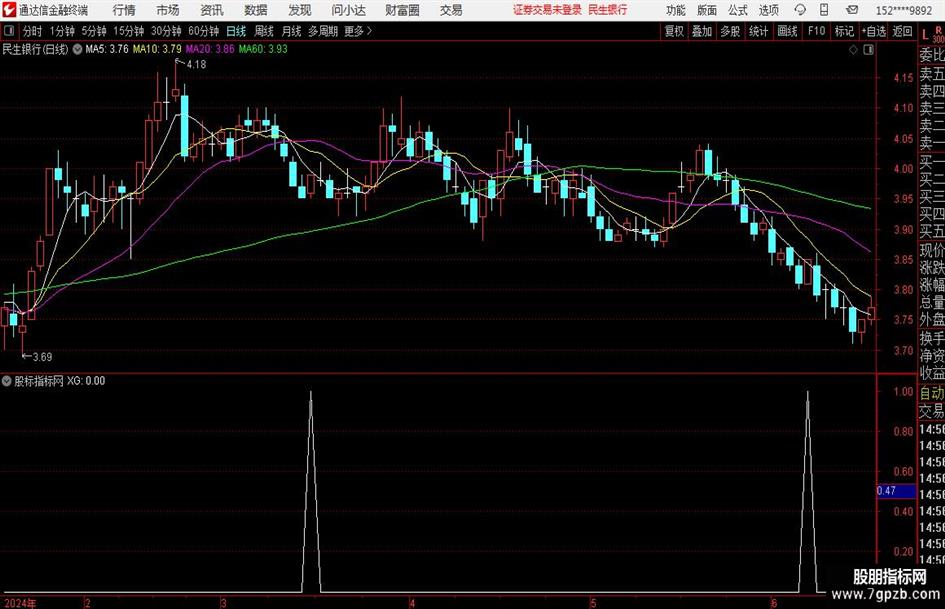Click the 叠加 overlay button
Screen dimensions: 945x609
point(702,31)
